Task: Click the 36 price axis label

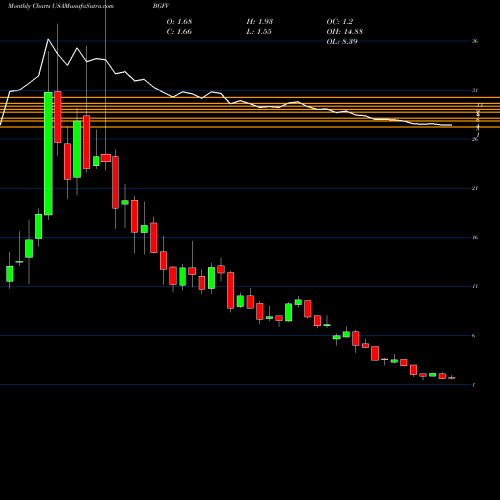Action: pos(475,41)
